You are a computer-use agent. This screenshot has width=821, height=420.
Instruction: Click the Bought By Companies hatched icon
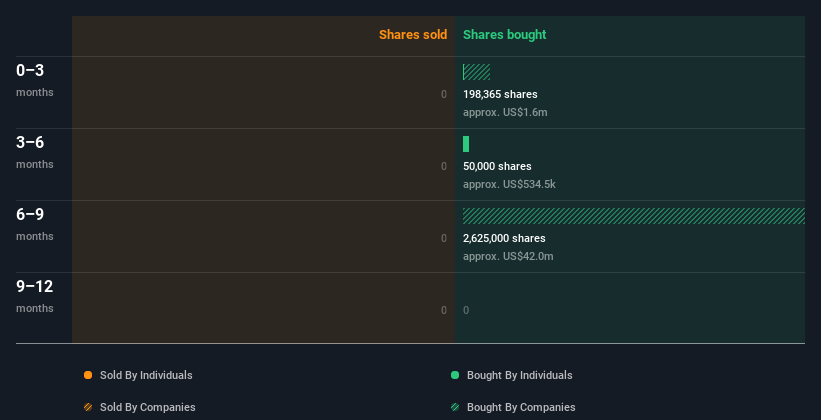click(x=455, y=407)
